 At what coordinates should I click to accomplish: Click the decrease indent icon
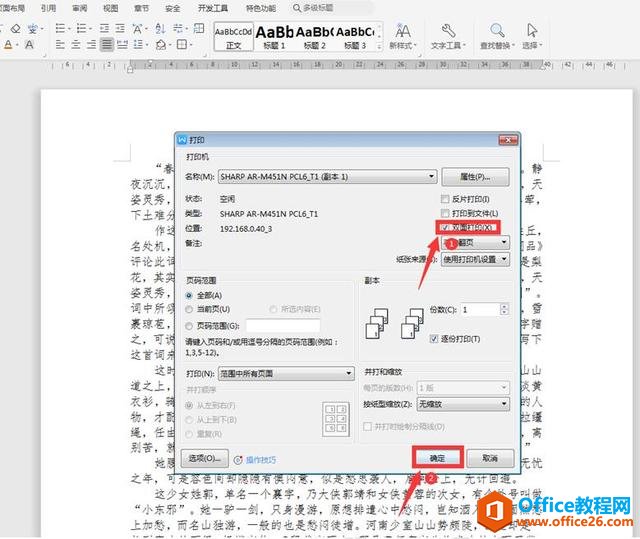click(x=104, y=28)
